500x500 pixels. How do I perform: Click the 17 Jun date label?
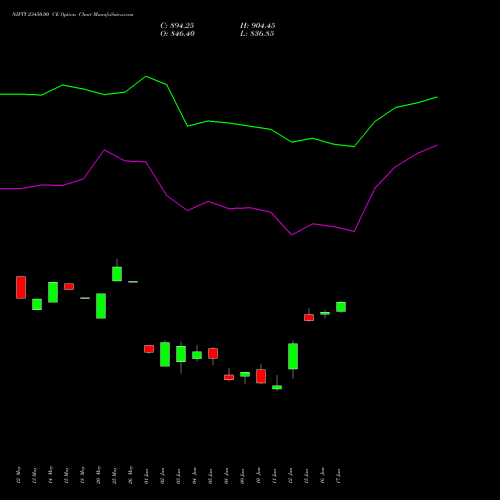[x=338, y=476]
